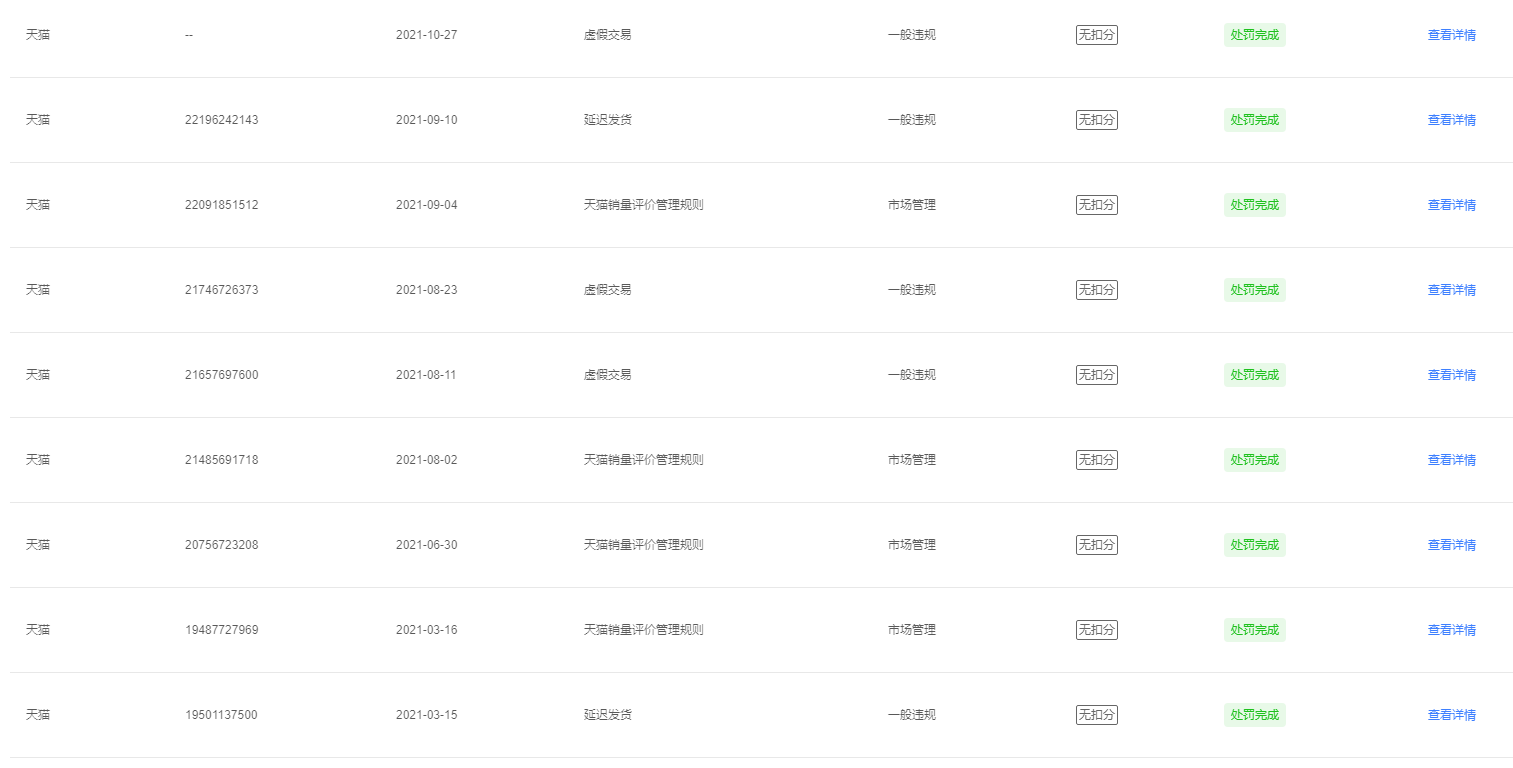Select 无扣分 tag for record 21746726373
The height and width of the screenshot is (768, 1513).
pyautogui.click(x=1096, y=290)
